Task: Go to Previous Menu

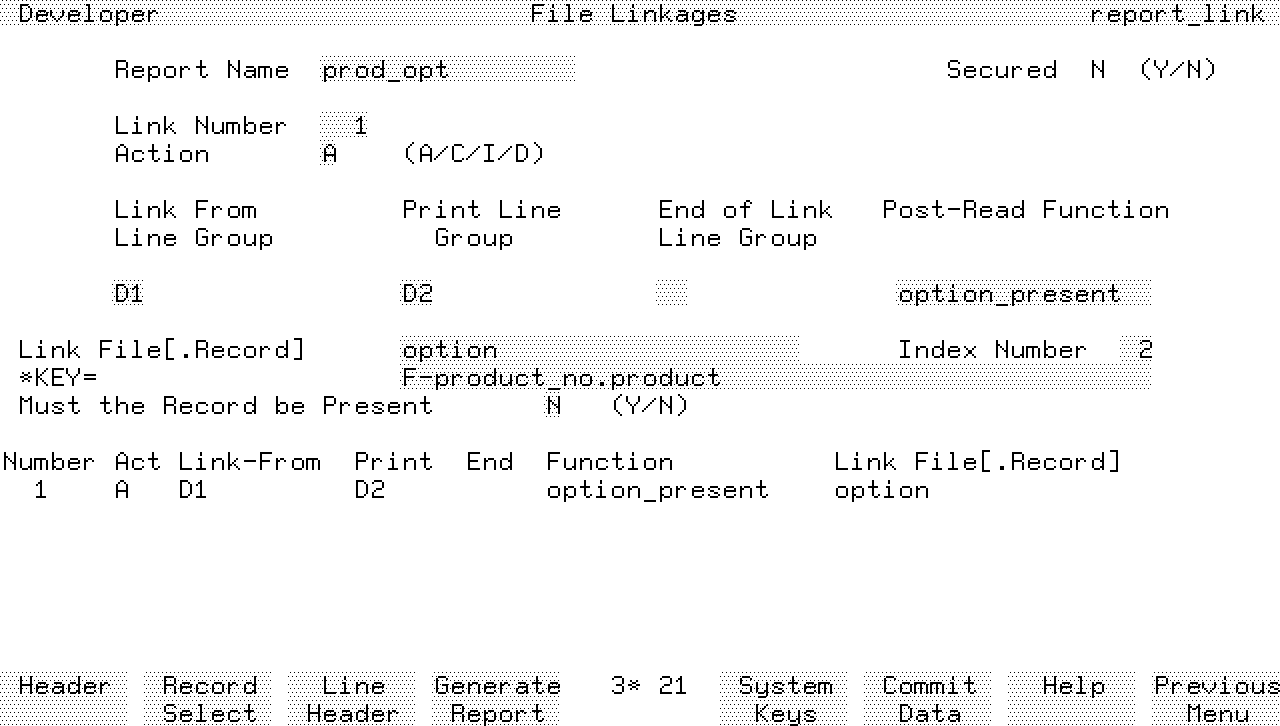Action: (x=1216, y=699)
